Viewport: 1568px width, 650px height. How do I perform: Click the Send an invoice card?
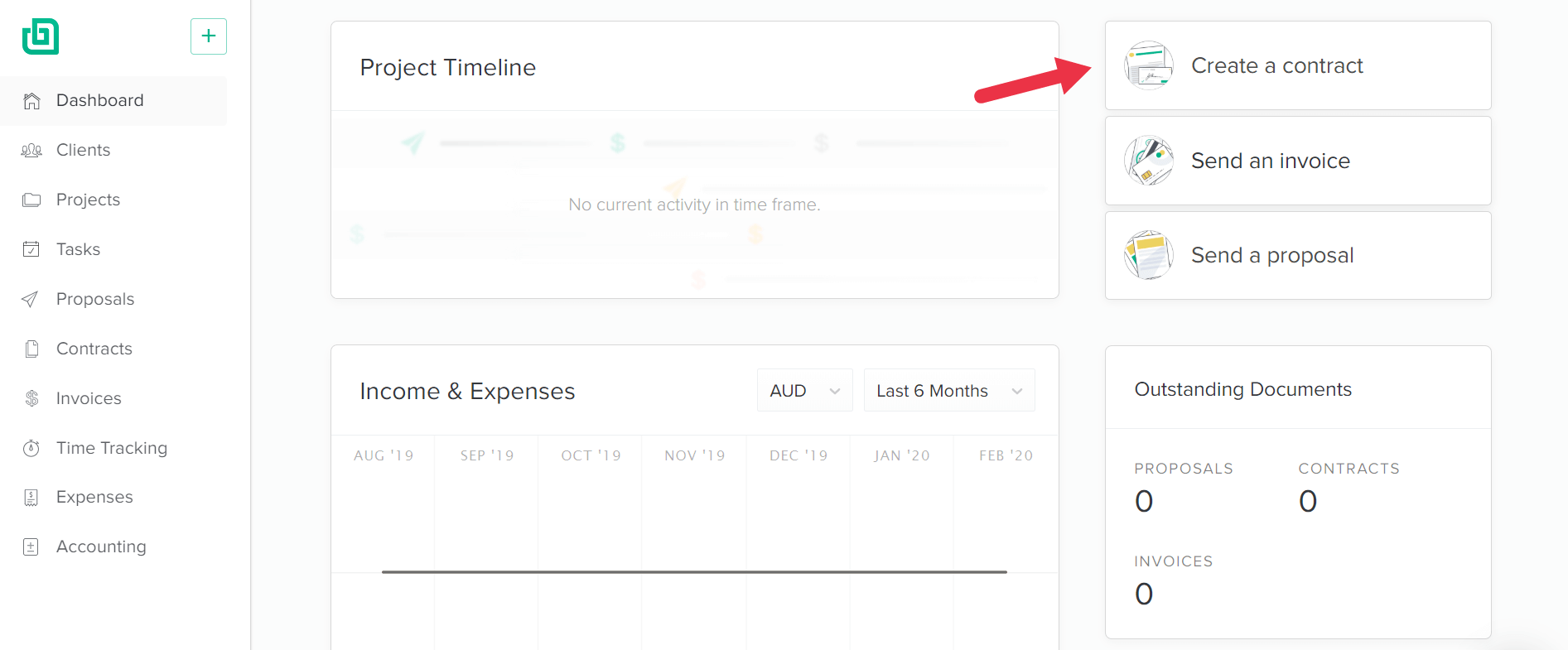click(1298, 161)
